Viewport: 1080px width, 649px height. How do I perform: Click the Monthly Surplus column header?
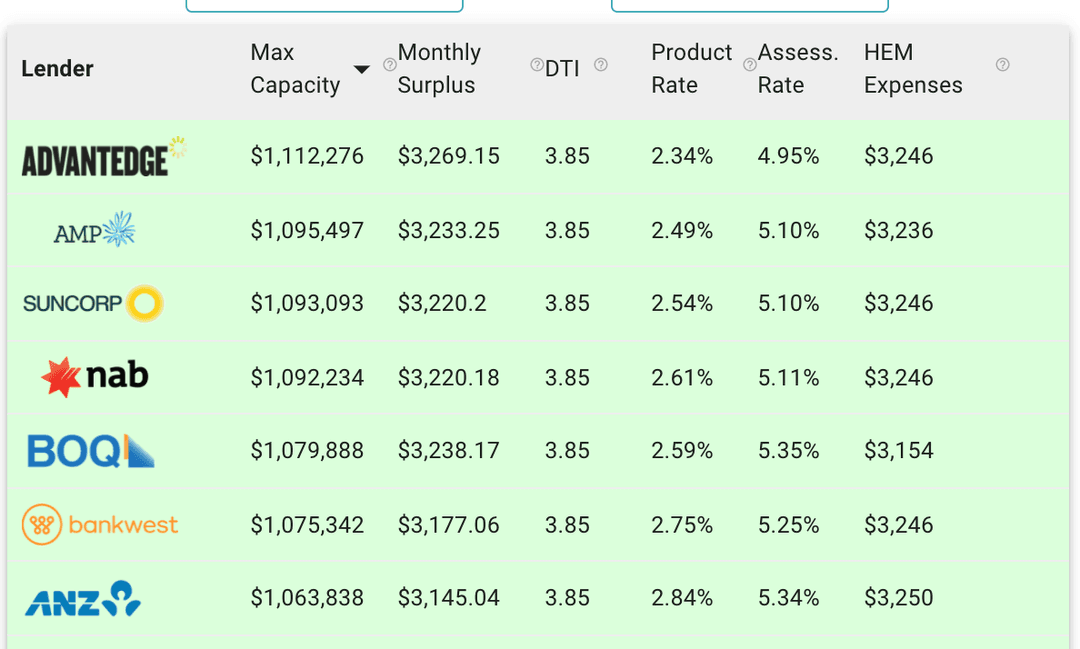coord(439,68)
